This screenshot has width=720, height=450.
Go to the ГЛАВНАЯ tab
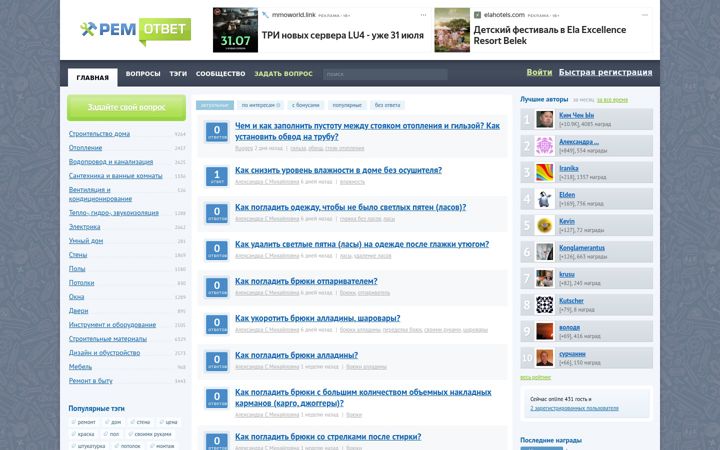[93, 78]
